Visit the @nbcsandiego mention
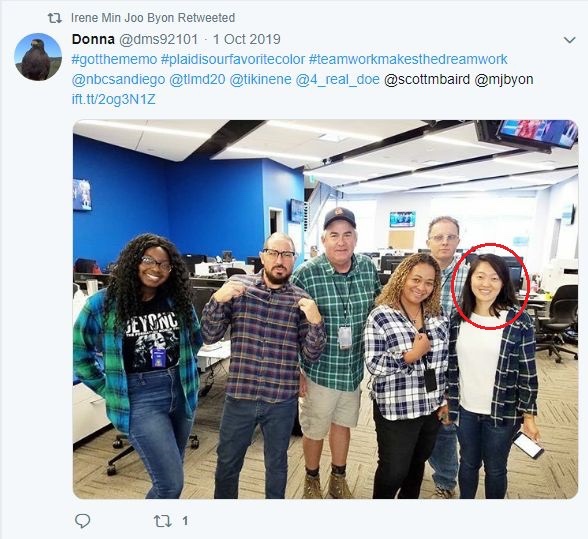 coord(118,80)
